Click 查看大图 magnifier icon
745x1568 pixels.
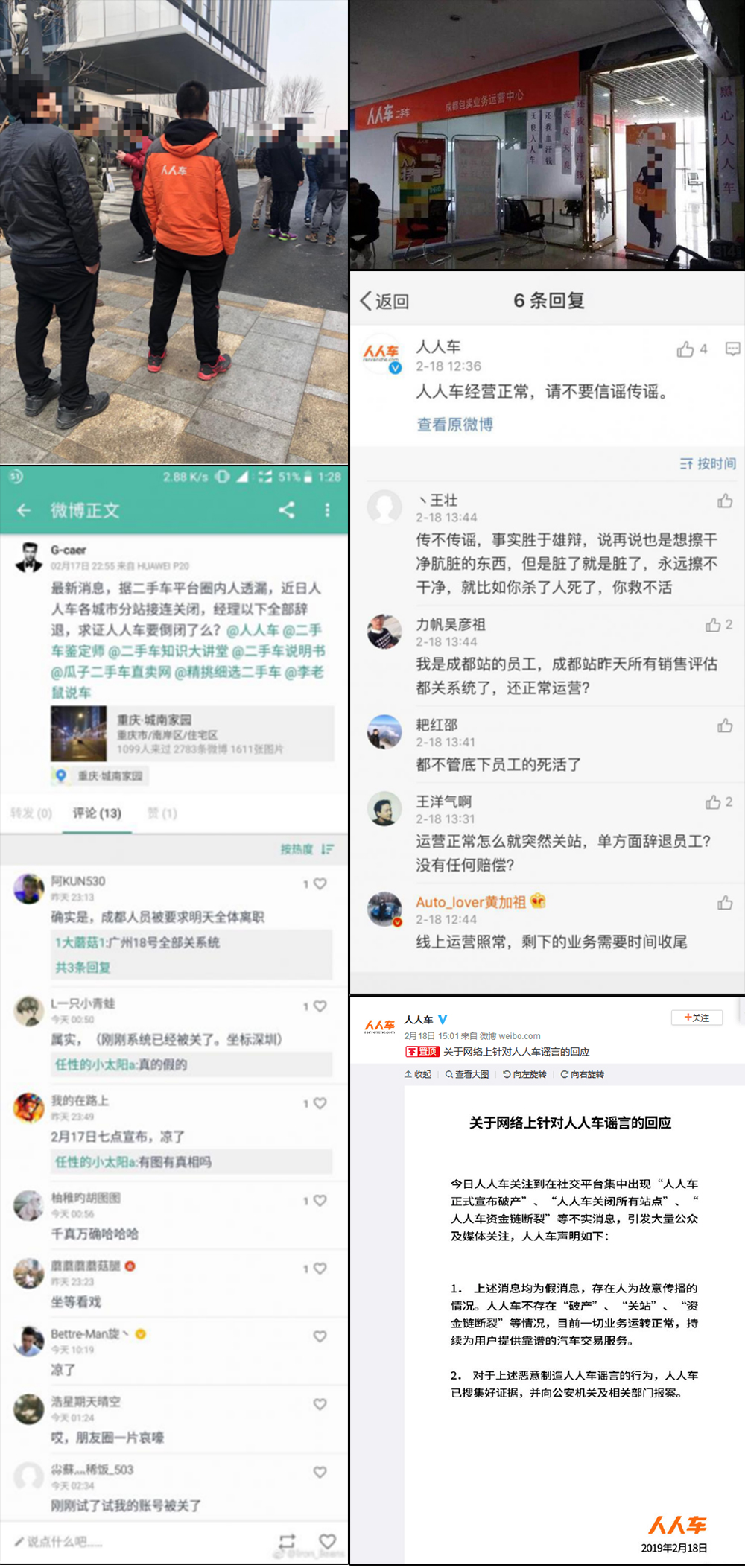(449, 1074)
